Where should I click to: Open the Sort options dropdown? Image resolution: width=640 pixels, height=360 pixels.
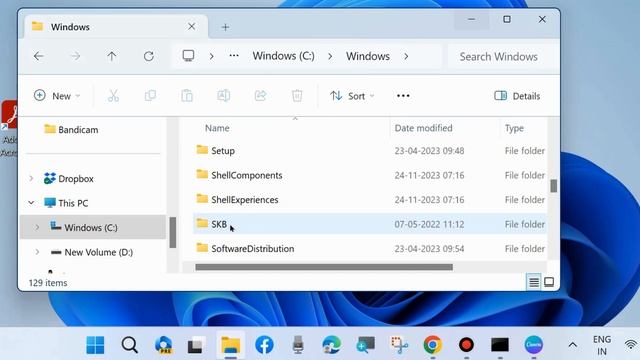click(x=352, y=96)
